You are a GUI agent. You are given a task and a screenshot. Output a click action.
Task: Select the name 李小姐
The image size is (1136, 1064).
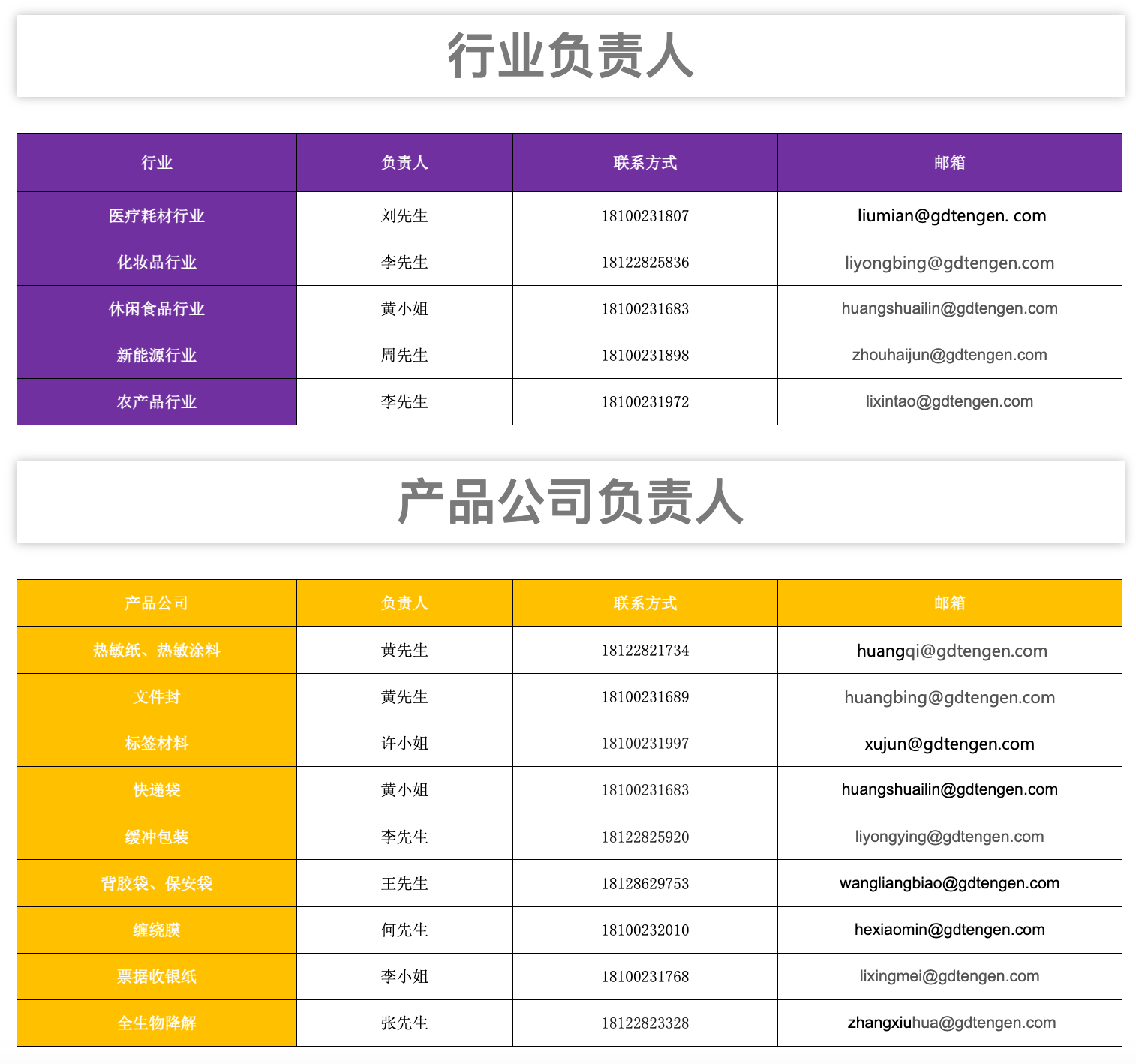point(404,977)
